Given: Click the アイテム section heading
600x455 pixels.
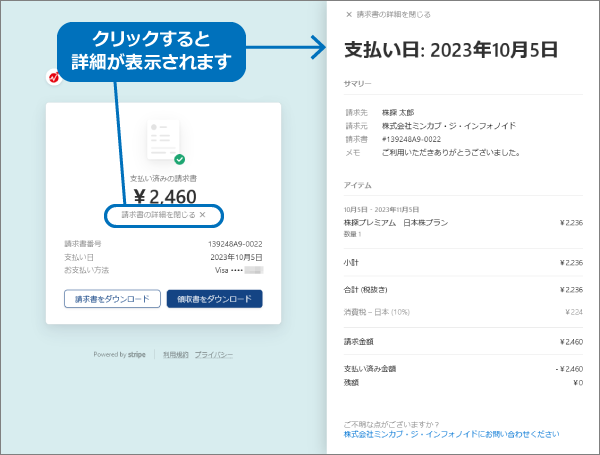Looking at the screenshot, I should pos(357,185).
